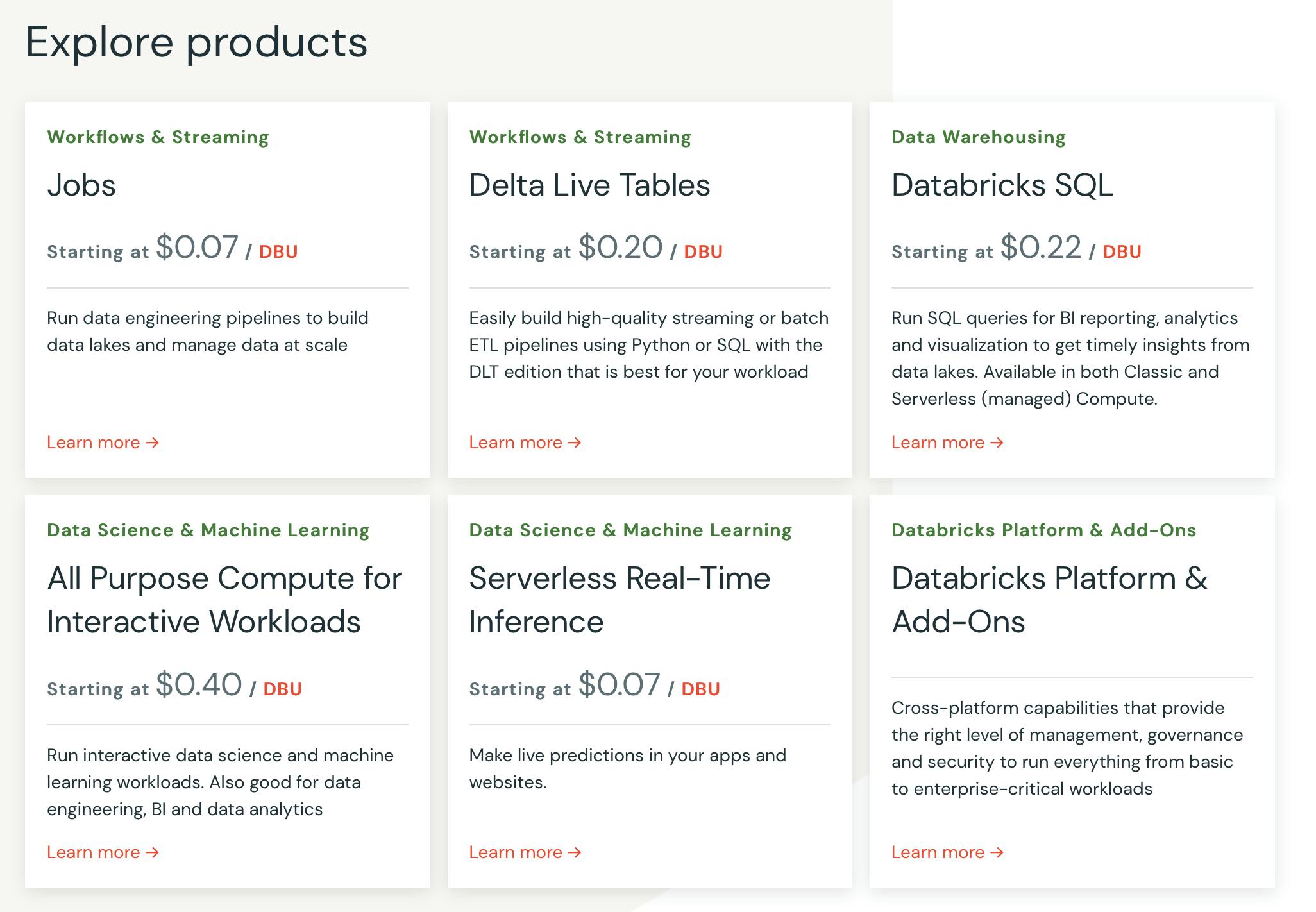Click the DBU label beside the $0.40 price
The image size is (1316, 912).
point(282,689)
